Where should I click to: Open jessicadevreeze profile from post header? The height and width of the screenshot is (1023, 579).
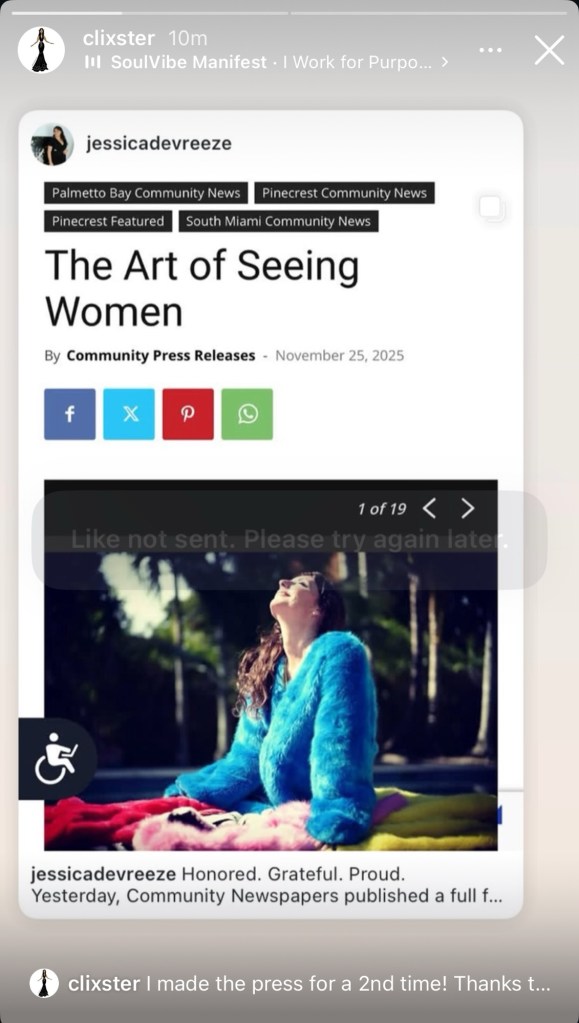pyautogui.click(x=159, y=144)
